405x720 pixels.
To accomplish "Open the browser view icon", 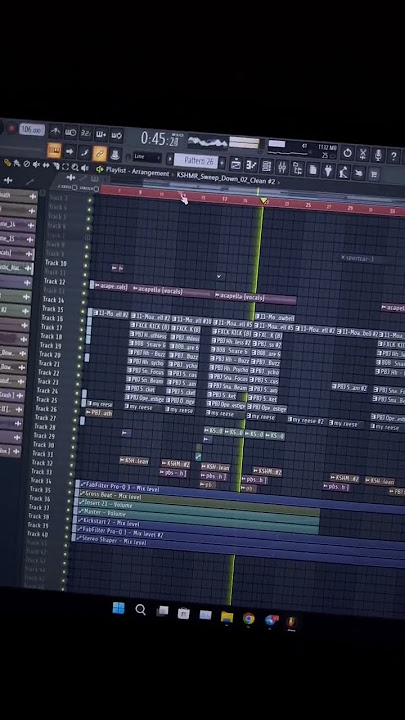I will (297, 169).
